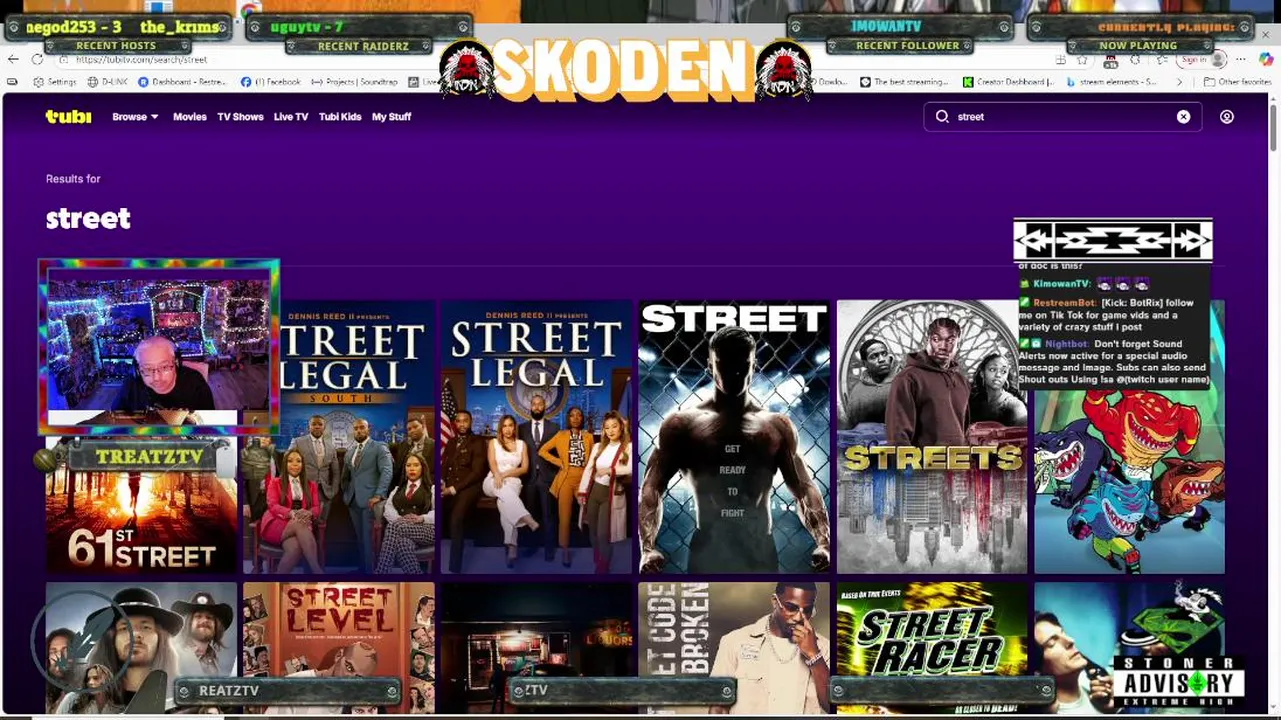This screenshot has height=720, width=1281.
Task: Open Street Code Broken poster
Action: pos(734,647)
